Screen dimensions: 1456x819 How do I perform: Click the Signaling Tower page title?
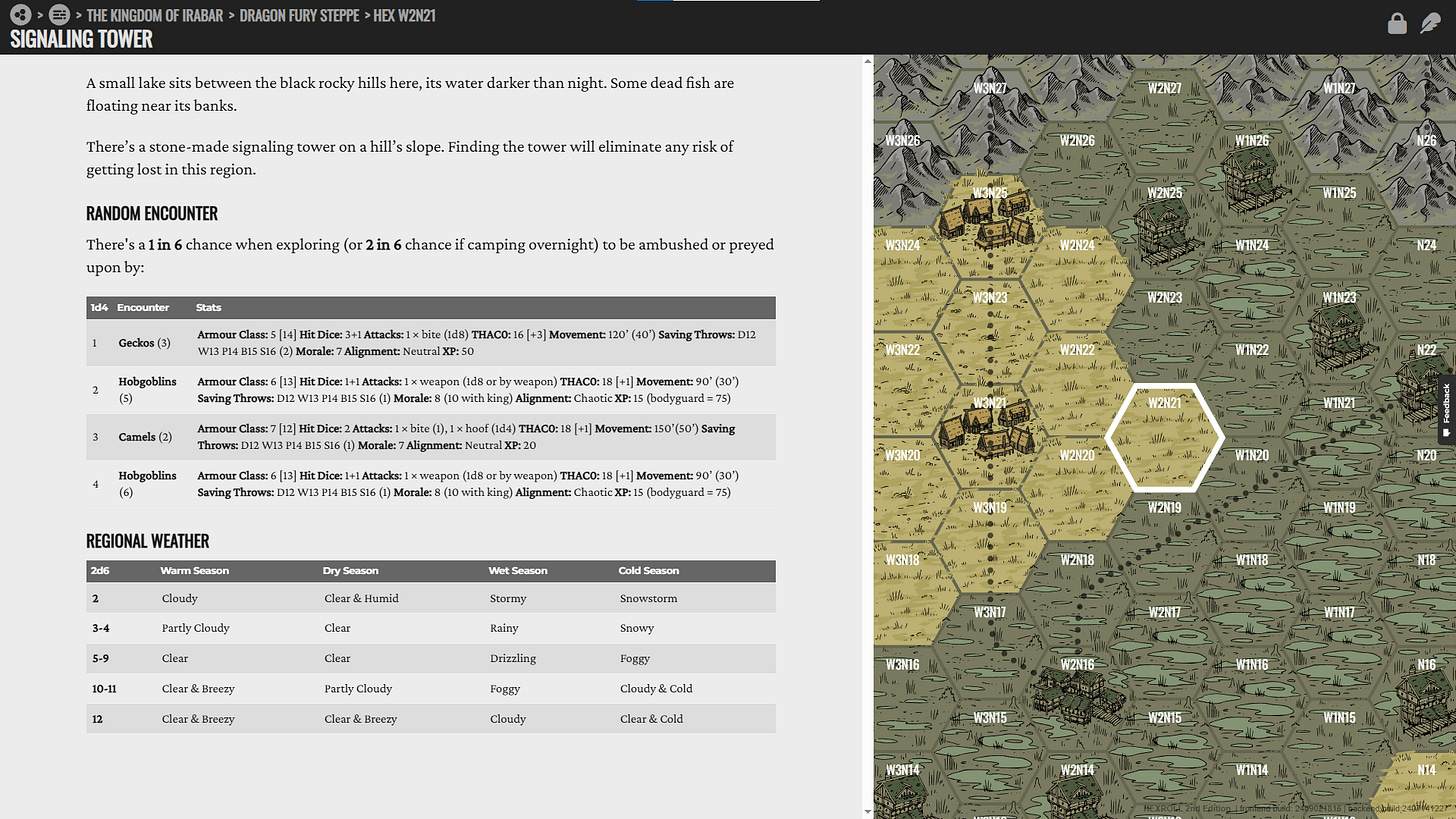click(x=81, y=39)
